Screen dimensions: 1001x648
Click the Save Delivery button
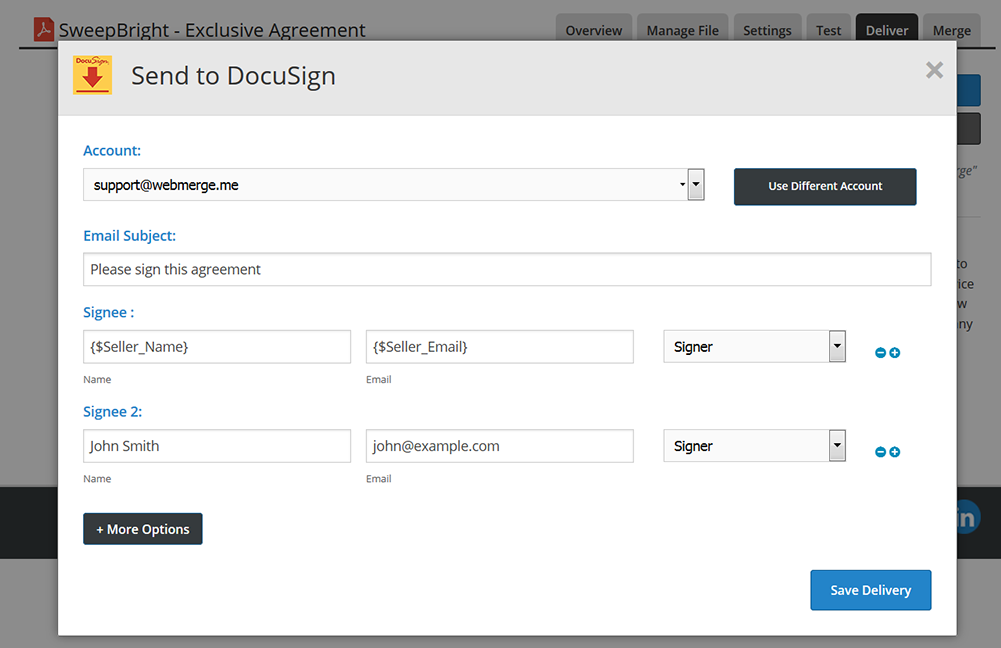pos(870,590)
